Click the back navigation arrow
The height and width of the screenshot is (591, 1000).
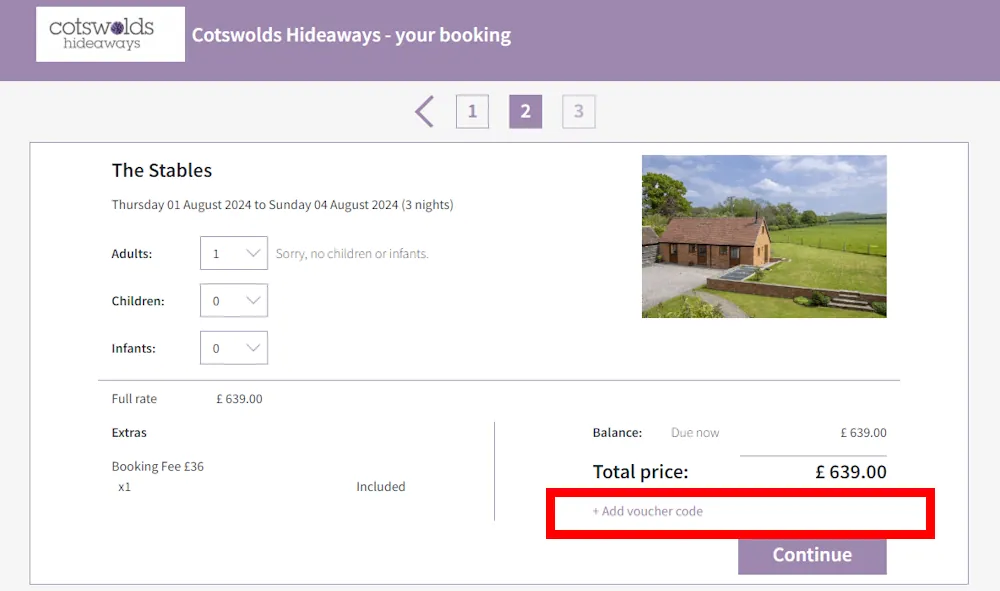423,111
